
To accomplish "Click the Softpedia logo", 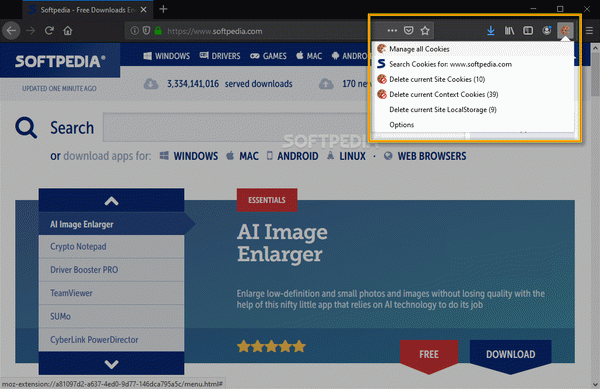I will (60, 61).
